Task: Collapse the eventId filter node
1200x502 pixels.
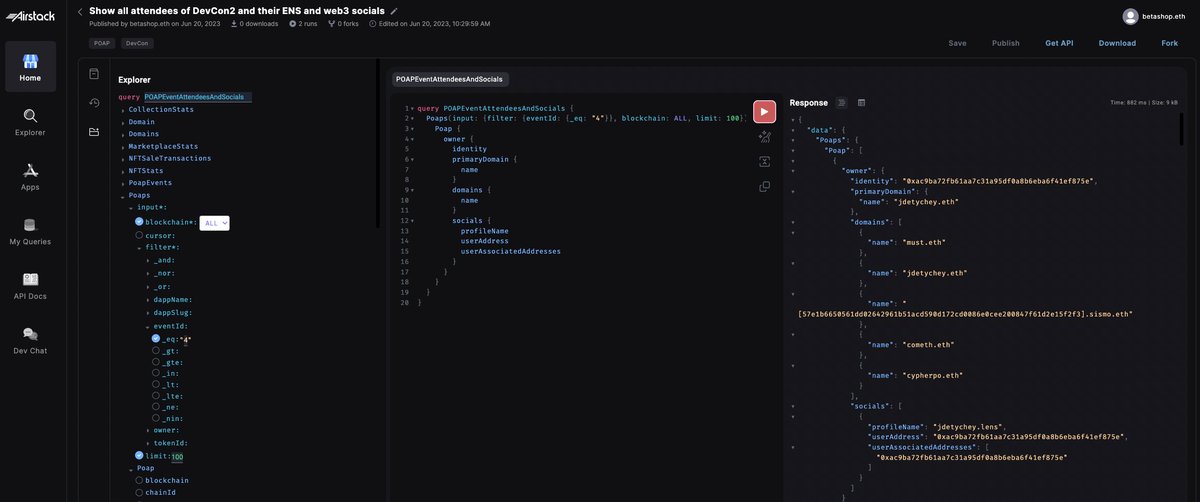Action: pyautogui.click(x=148, y=327)
